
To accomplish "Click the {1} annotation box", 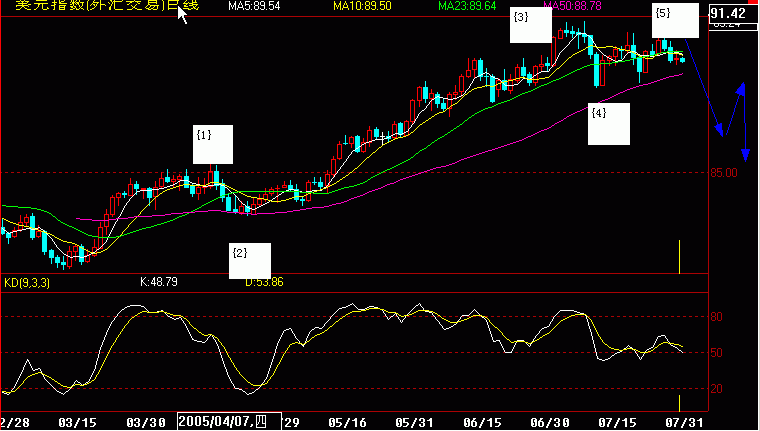I will 213,144.
